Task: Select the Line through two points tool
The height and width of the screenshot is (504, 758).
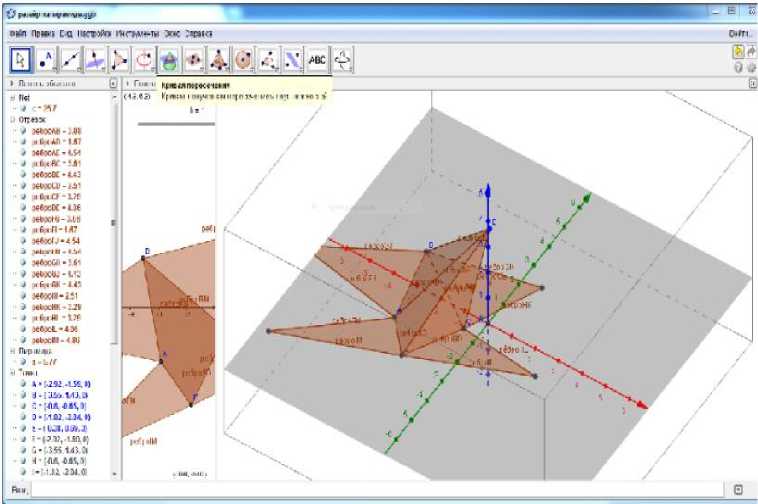Action: tap(71, 61)
